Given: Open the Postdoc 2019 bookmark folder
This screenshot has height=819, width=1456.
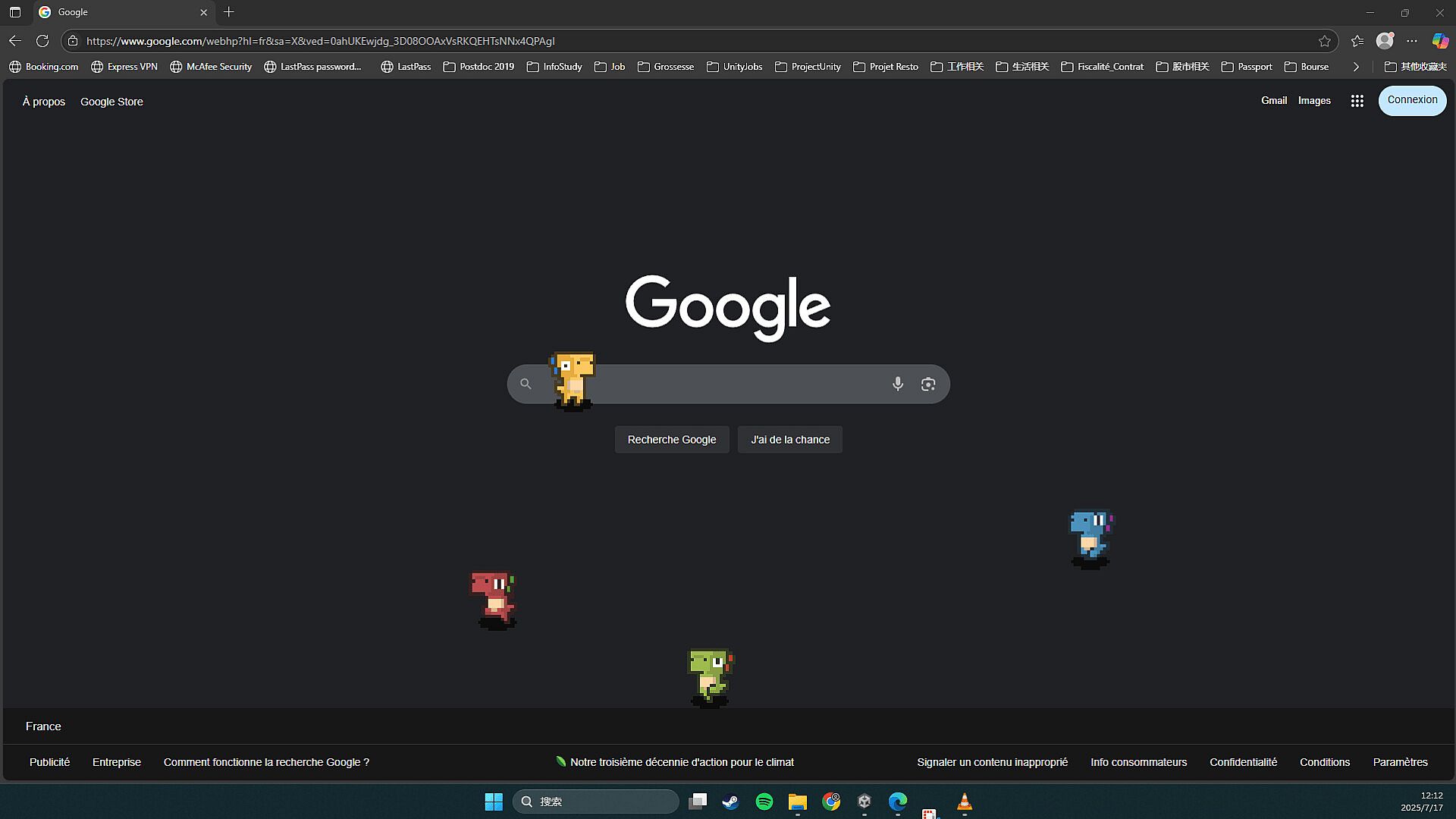Looking at the screenshot, I should point(479,67).
